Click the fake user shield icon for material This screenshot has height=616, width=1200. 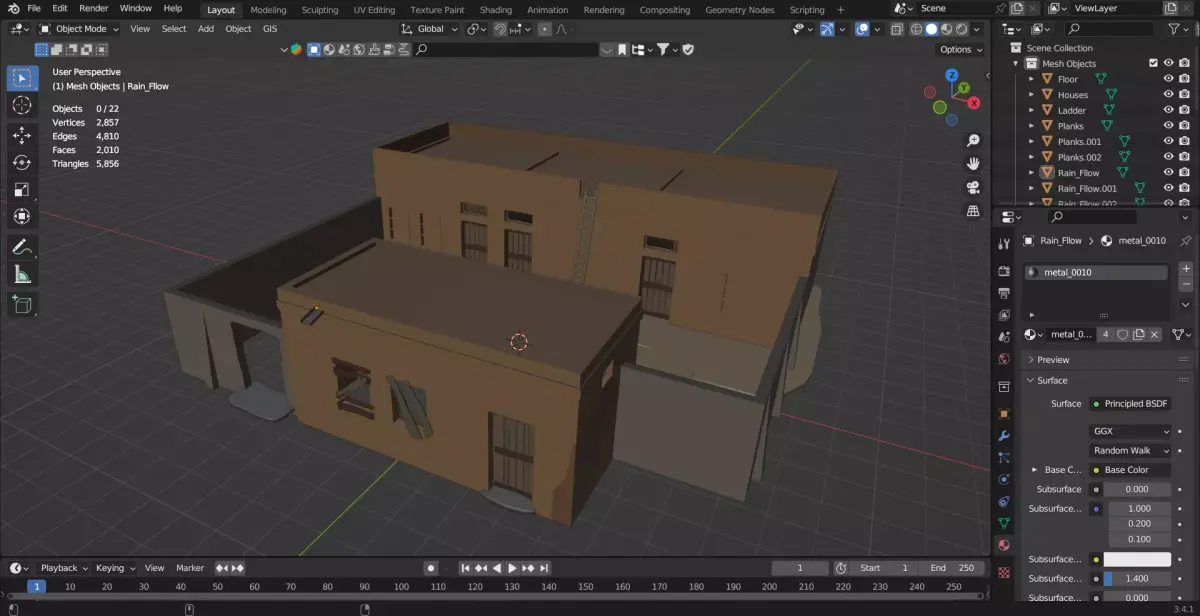click(1122, 334)
